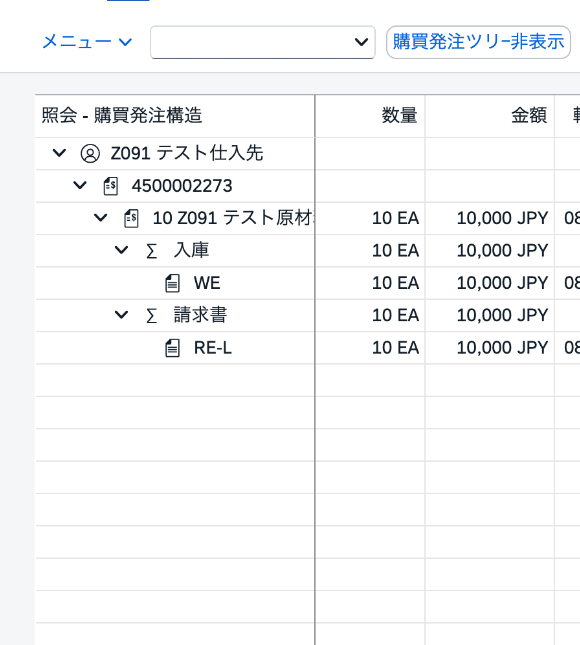Click 10,000 JPY amount in 請求書 row
Viewport: 580px width, 645px height.
point(502,316)
